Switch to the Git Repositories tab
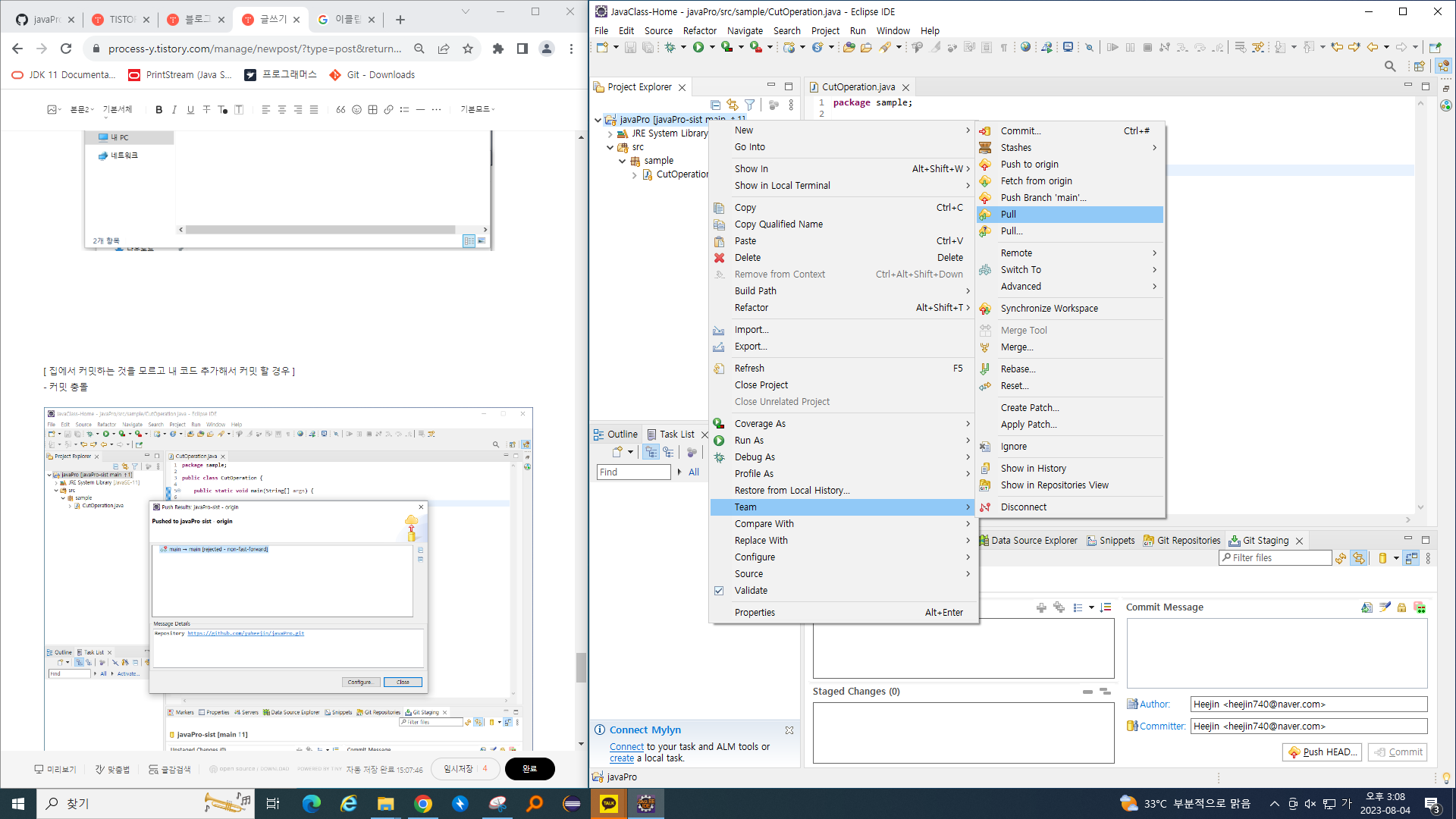This screenshot has height=819, width=1456. coord(1188,541)
